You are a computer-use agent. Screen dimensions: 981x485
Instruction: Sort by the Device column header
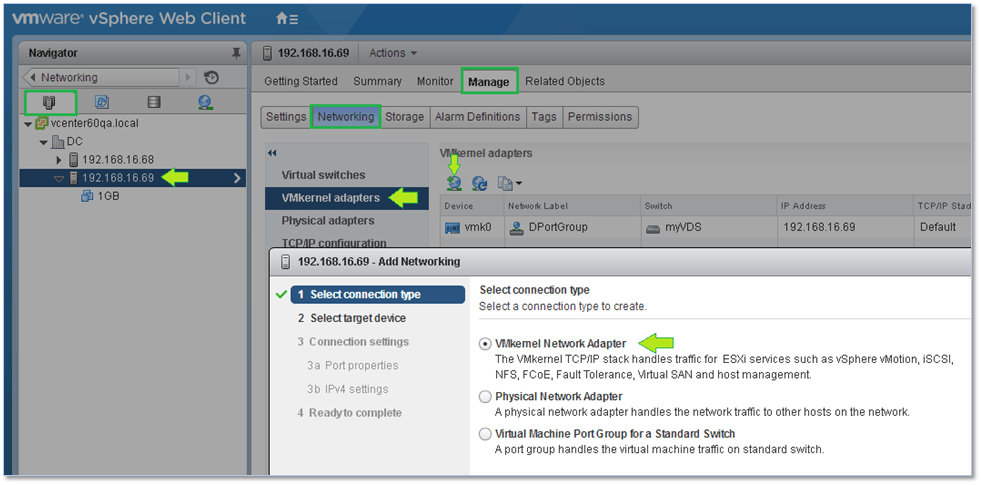(472, 206)
